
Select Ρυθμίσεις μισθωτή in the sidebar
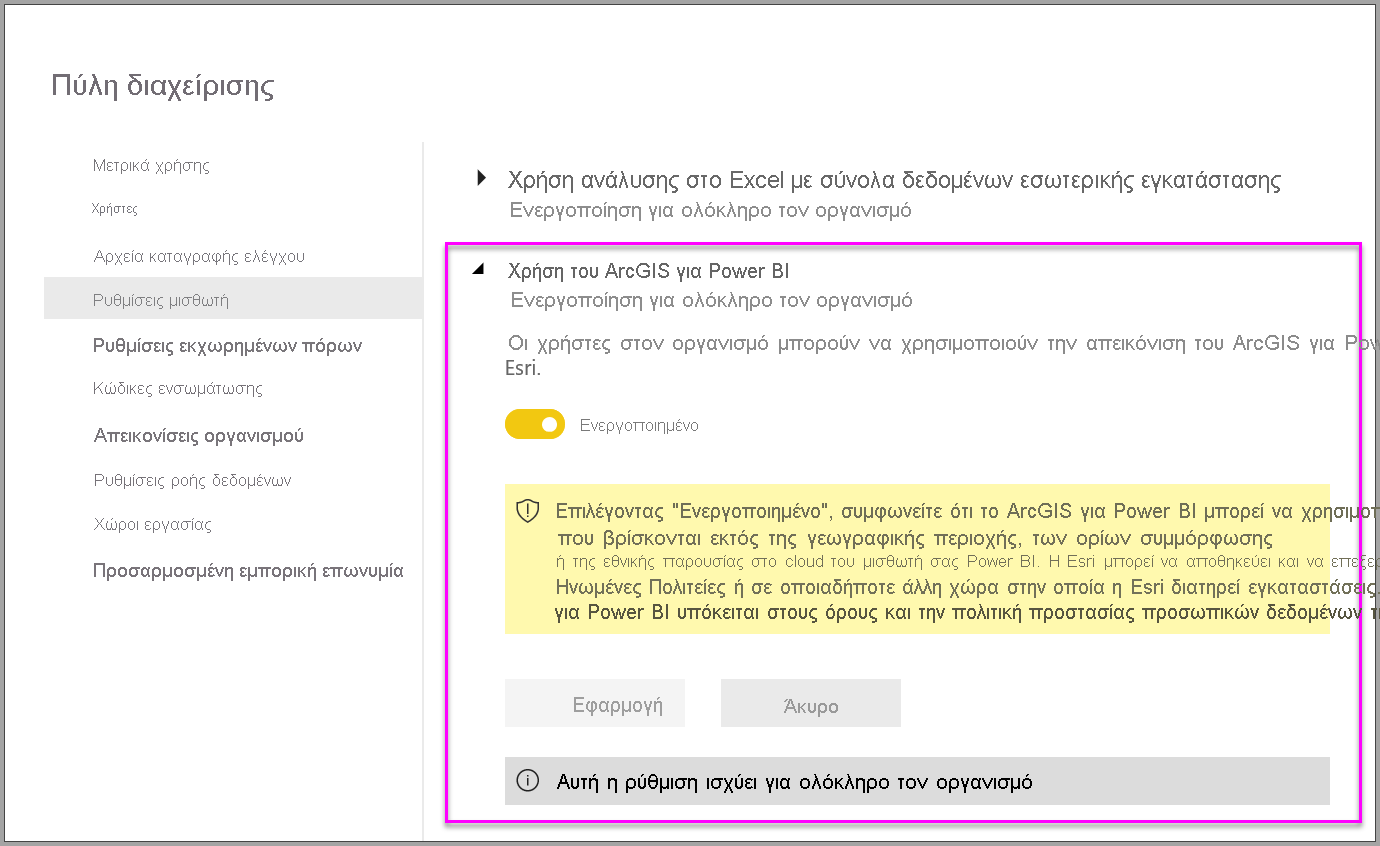point(233,299)
